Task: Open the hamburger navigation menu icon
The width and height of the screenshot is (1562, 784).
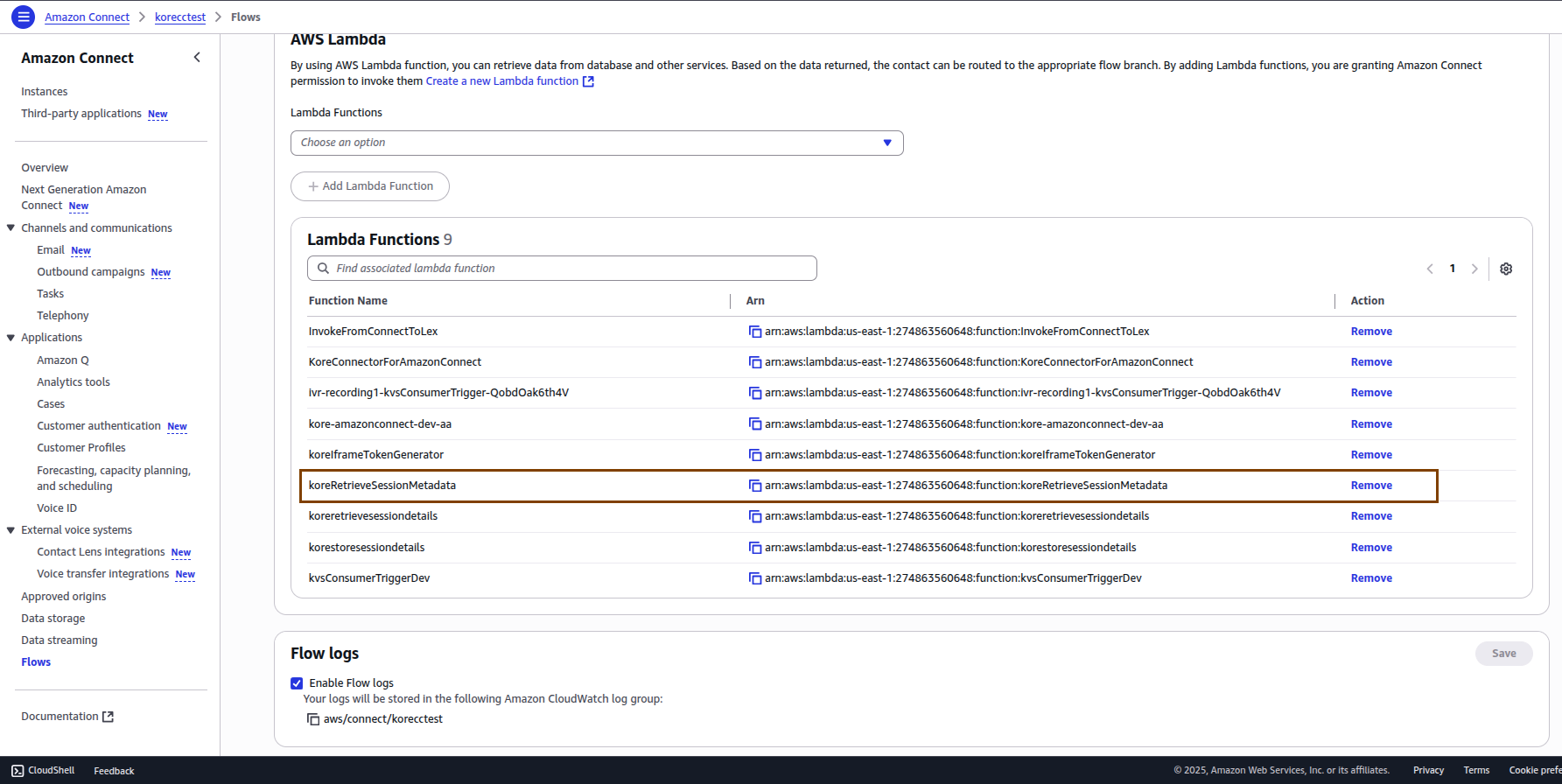Action: coord(24,17)
